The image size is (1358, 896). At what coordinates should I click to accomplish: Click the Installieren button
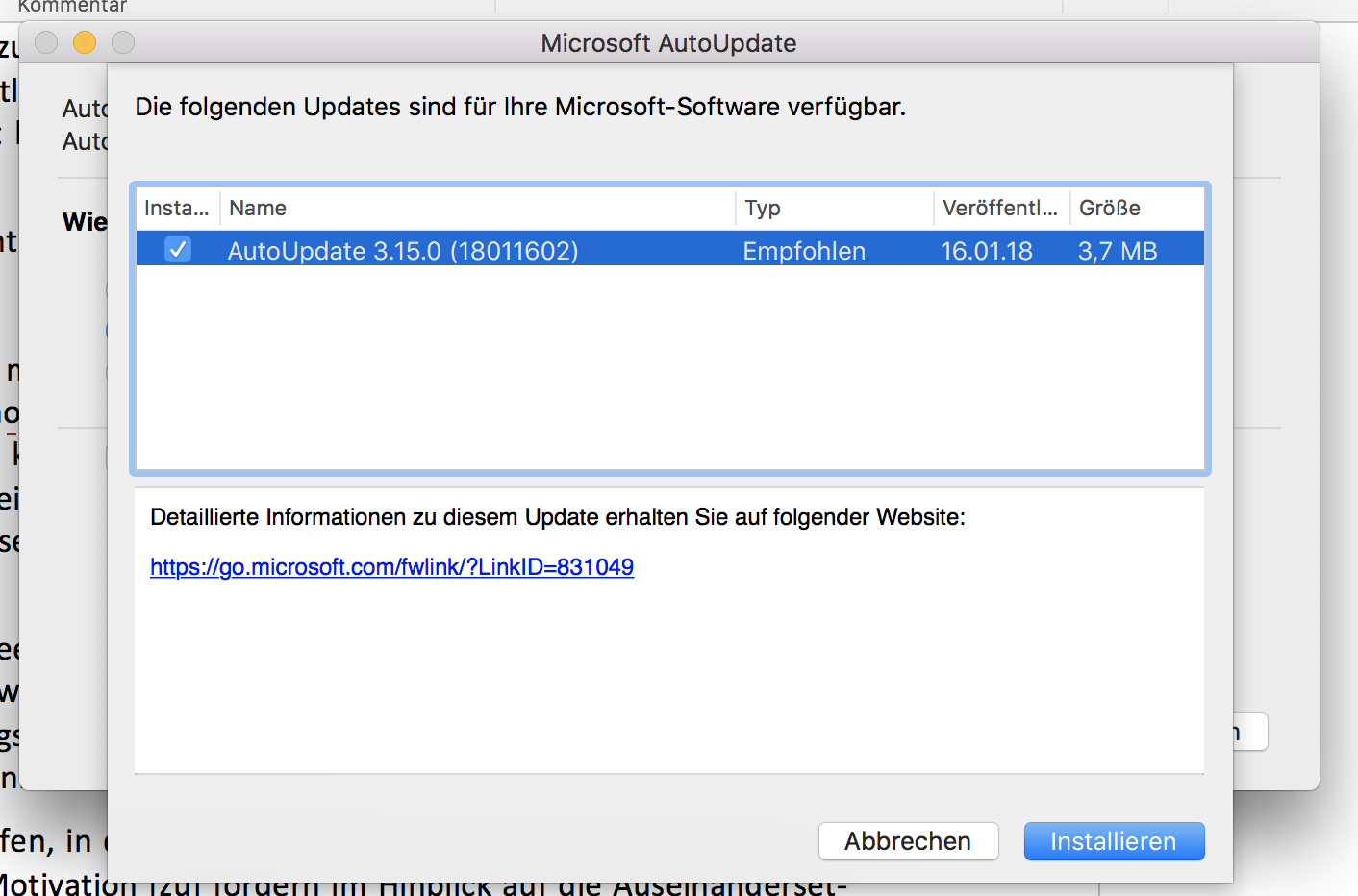(x=1114, y=841)
